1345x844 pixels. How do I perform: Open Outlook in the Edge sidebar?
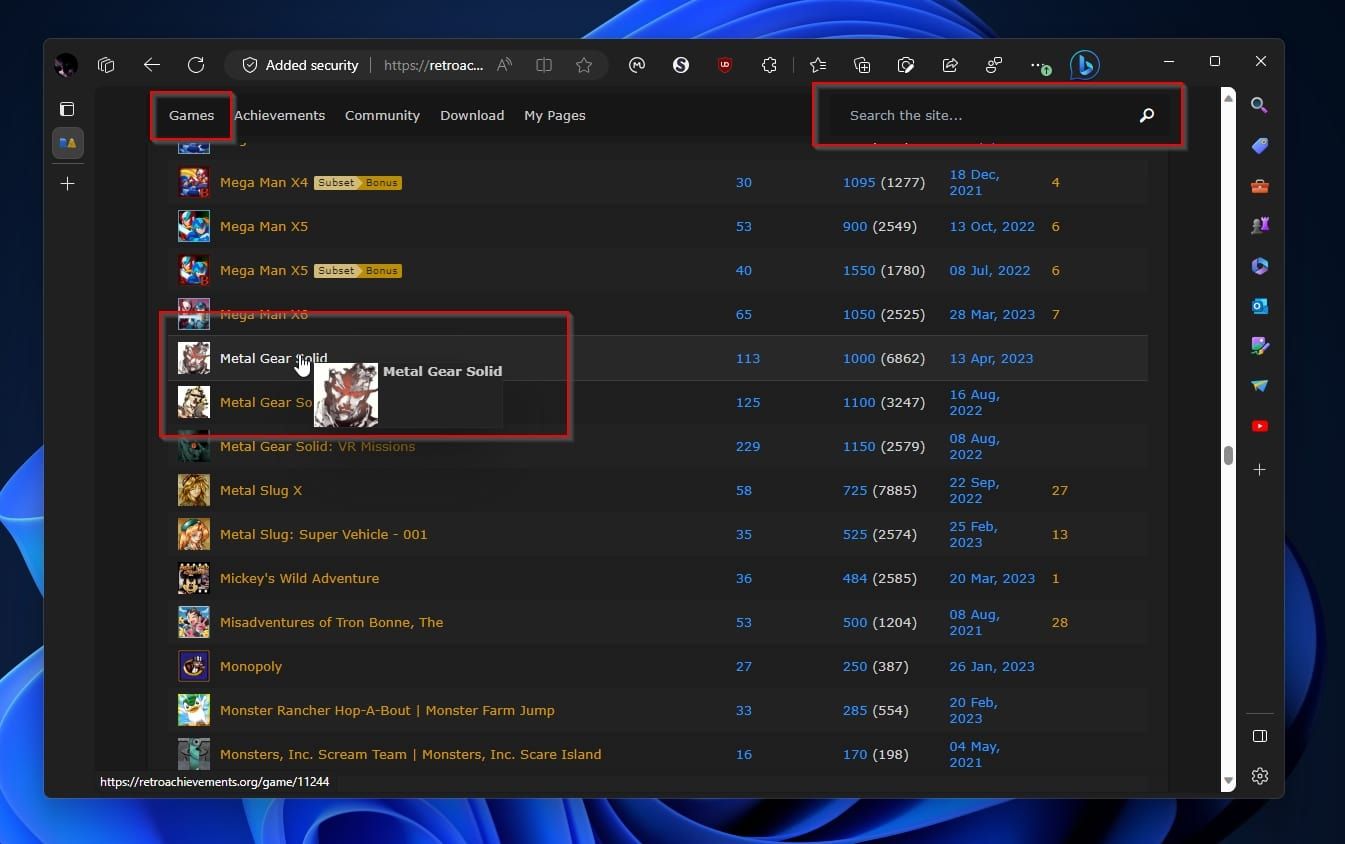tap(1259, 306)
